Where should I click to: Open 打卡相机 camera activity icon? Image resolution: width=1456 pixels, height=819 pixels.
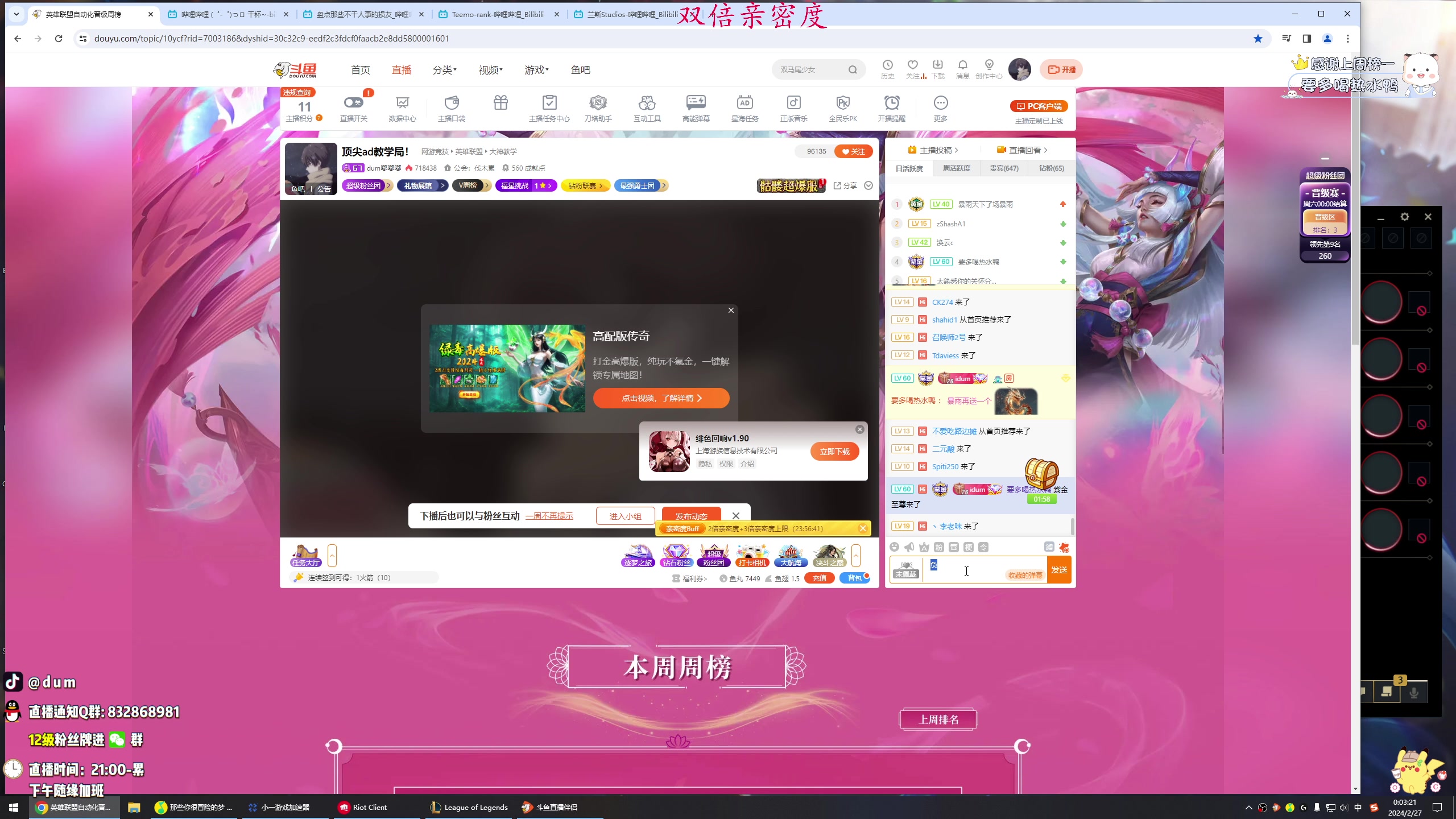752,556
